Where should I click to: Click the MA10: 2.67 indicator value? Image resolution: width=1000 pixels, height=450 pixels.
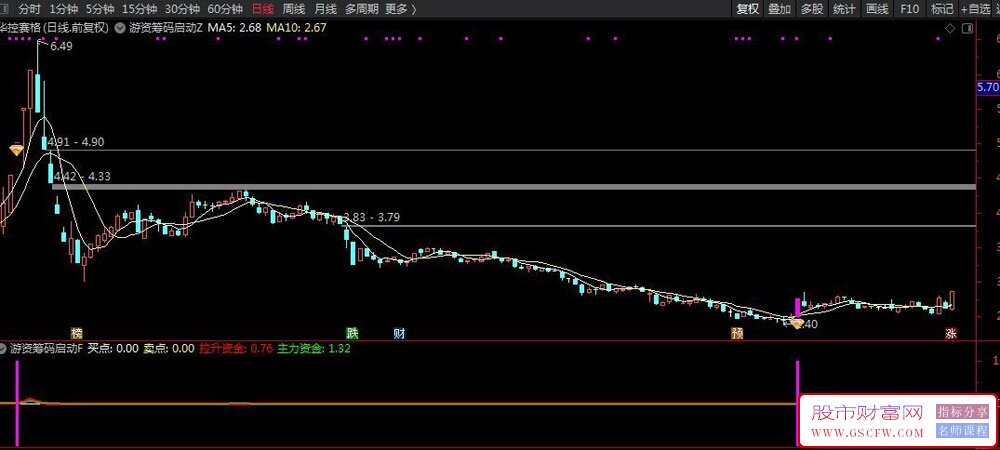tap(297, 27)
